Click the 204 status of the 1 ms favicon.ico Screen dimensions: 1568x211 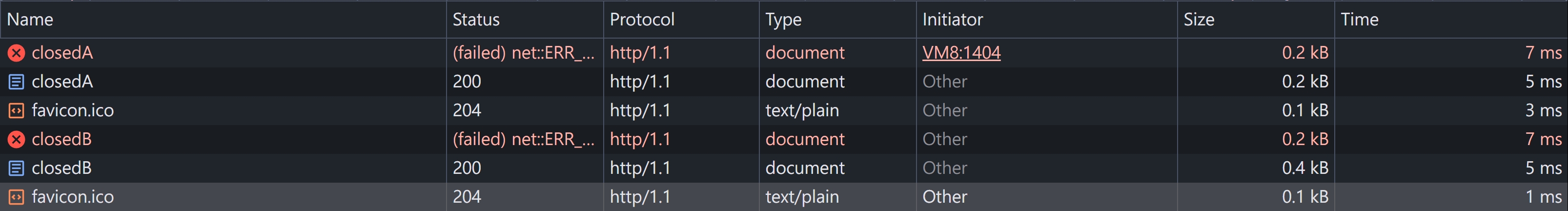coord(467,197)
